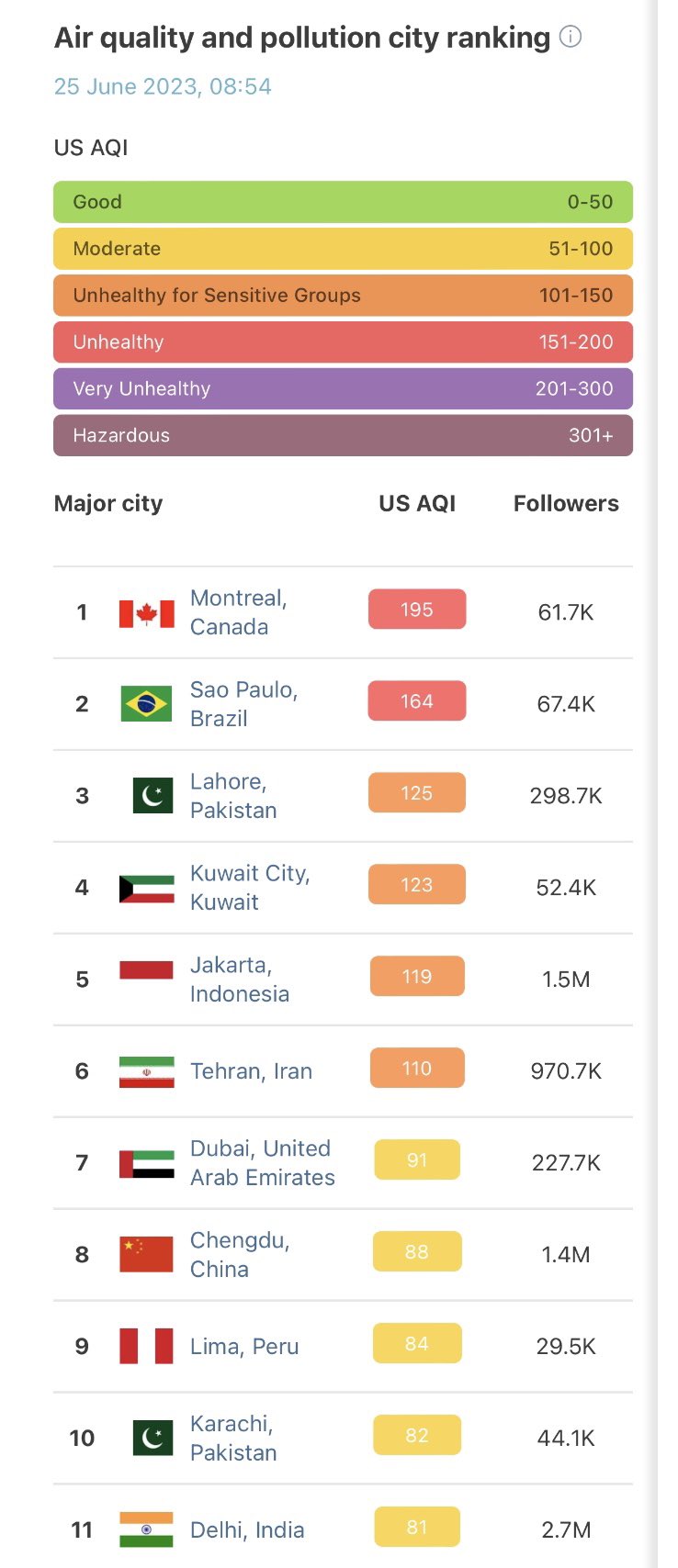This screenshot has width=678, height=1568.
Task: Click the India flag icon
Action: pyautogui.click(x=146, y=1529)
